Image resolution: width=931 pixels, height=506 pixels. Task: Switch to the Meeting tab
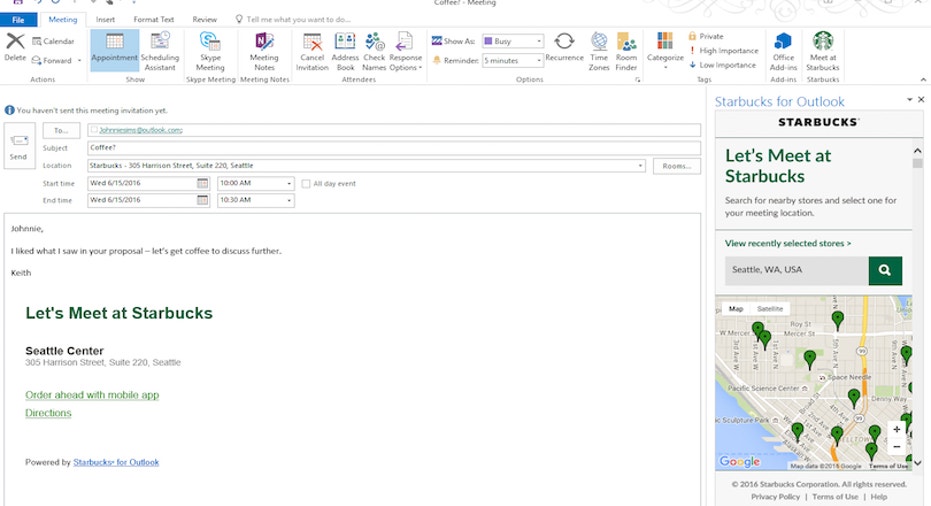[x=62, y=20]
